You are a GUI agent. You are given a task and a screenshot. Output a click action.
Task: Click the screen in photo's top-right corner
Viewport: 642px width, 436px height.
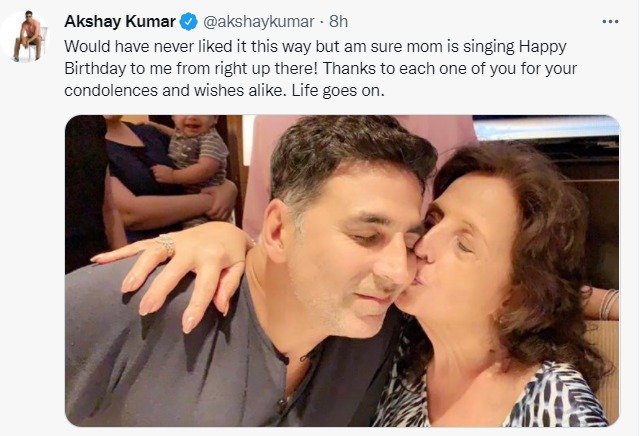pyautogui.click(x=545, y=128)
